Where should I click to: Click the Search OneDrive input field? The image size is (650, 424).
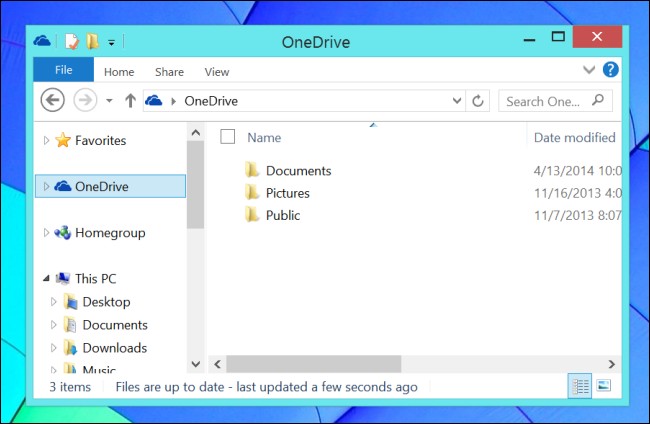(555, 101)
